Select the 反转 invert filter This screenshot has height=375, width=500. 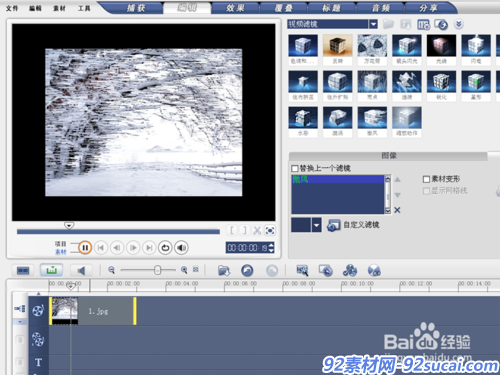(338, 50)
